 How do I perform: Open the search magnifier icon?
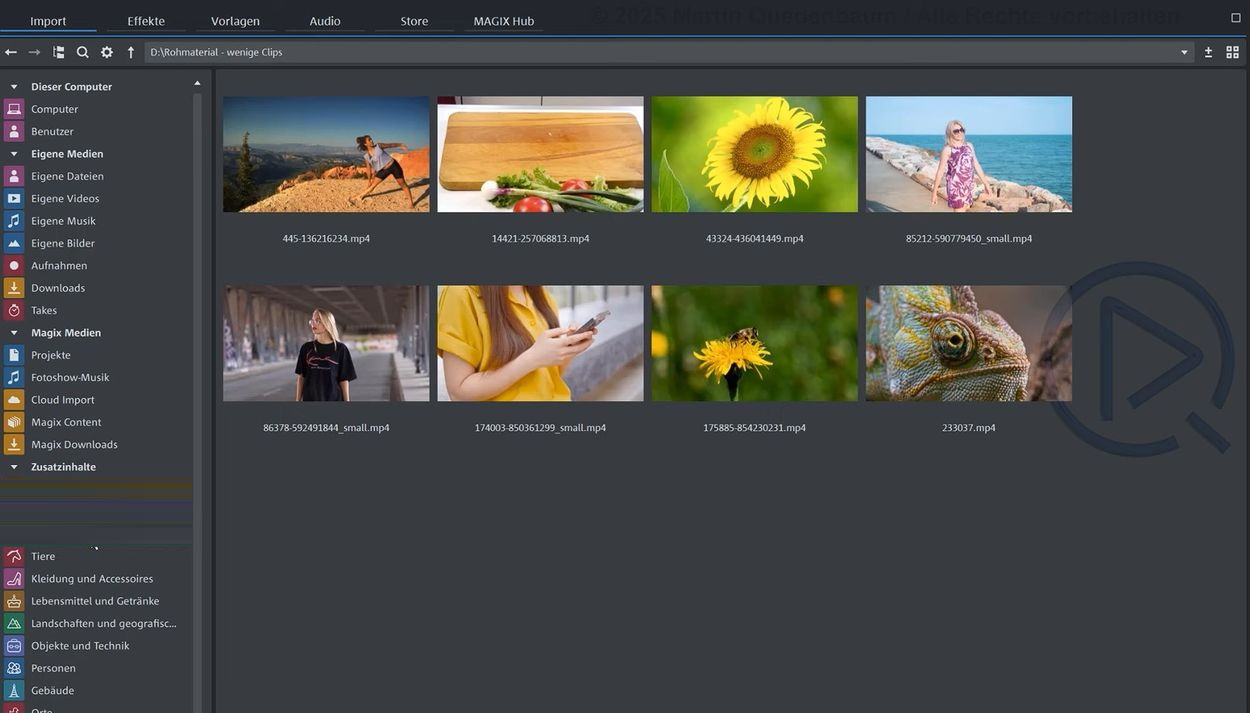pos(83,52)
